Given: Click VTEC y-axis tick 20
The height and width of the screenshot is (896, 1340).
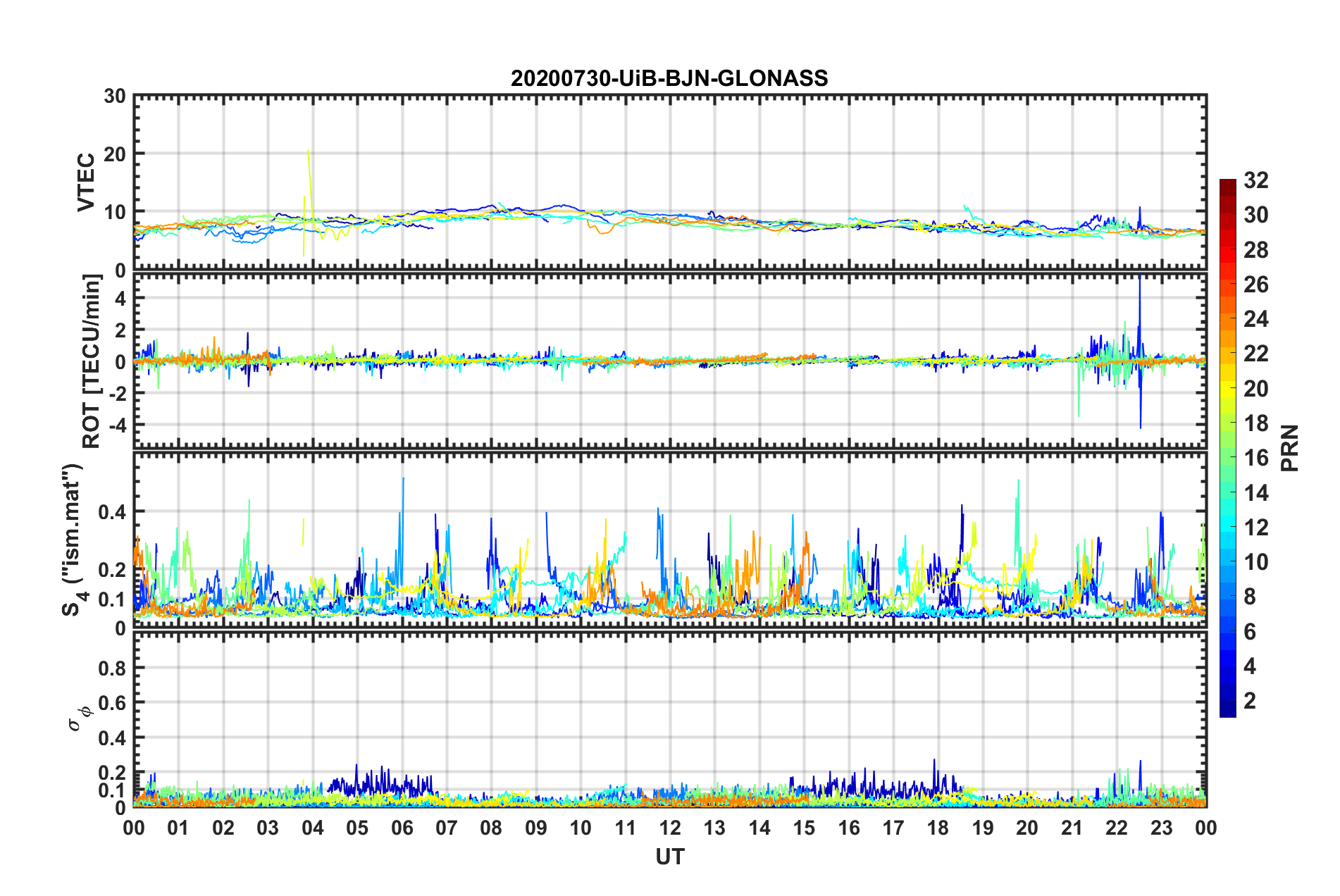Looking at the screenshot, I should [x=115, y=154].
